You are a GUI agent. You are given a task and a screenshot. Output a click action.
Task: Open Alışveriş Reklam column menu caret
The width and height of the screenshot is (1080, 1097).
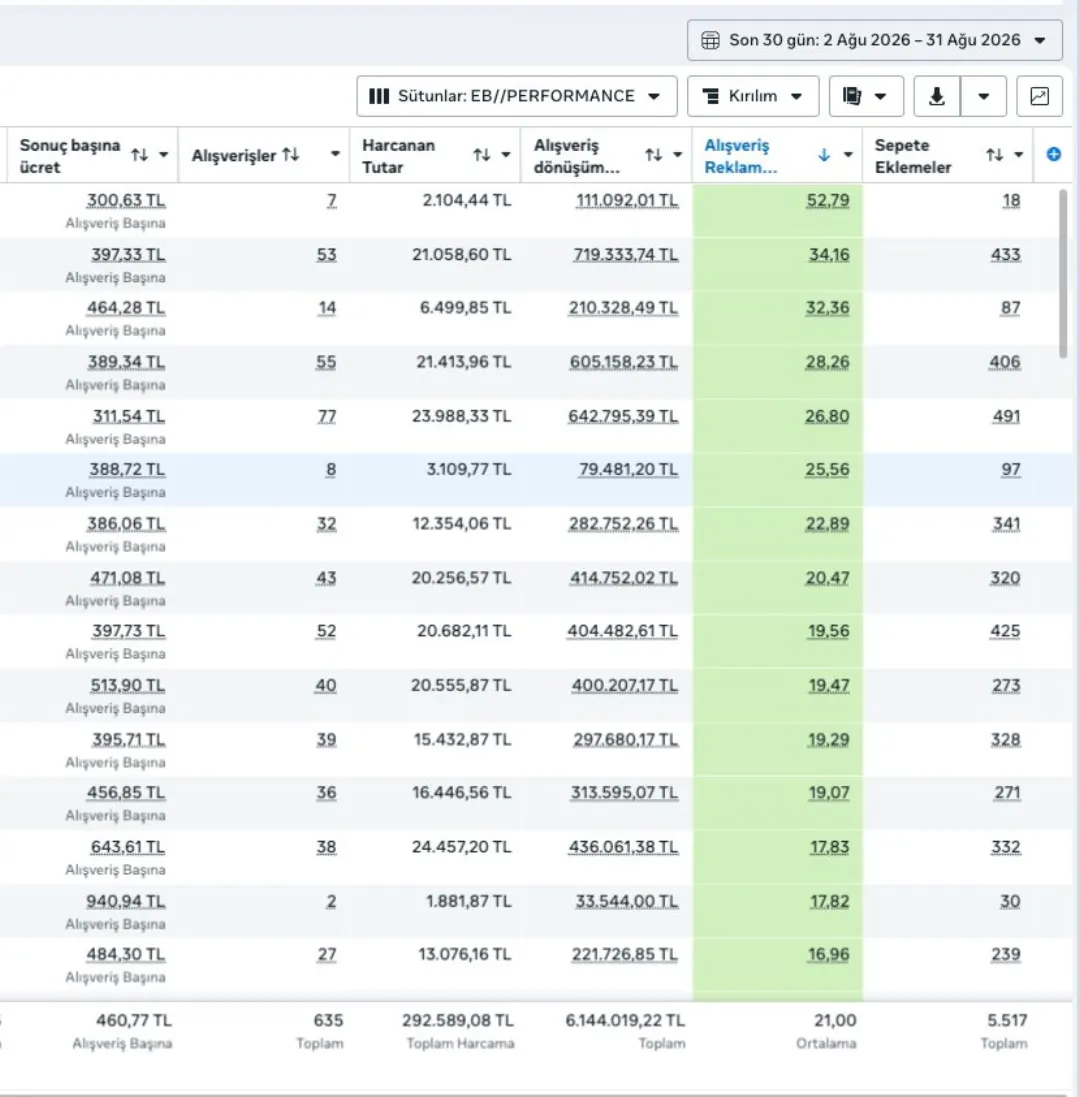click(848, 155)
